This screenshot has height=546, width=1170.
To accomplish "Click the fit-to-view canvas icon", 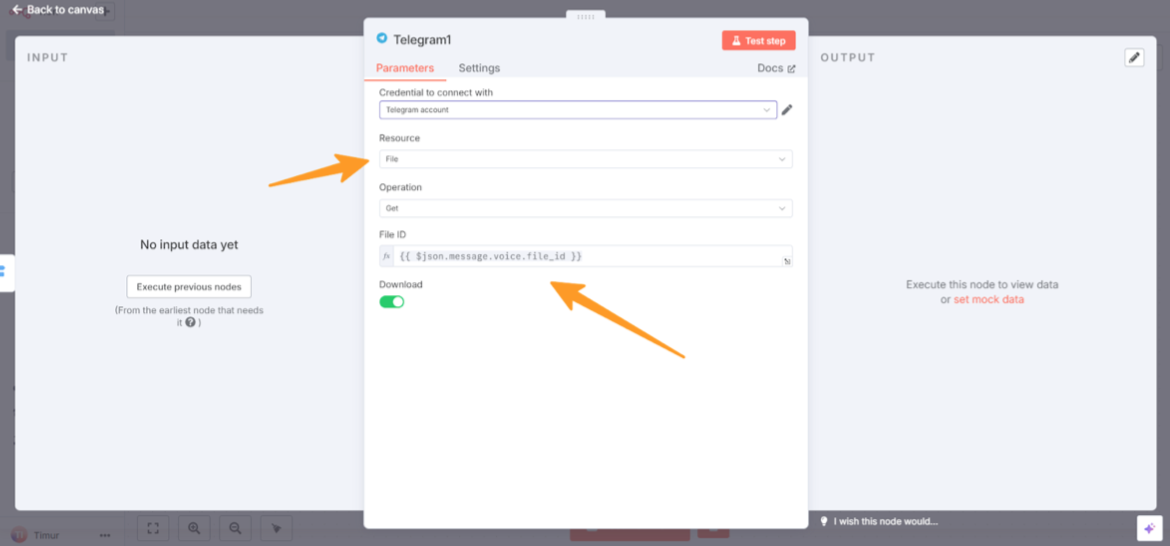I will (153, 527).
